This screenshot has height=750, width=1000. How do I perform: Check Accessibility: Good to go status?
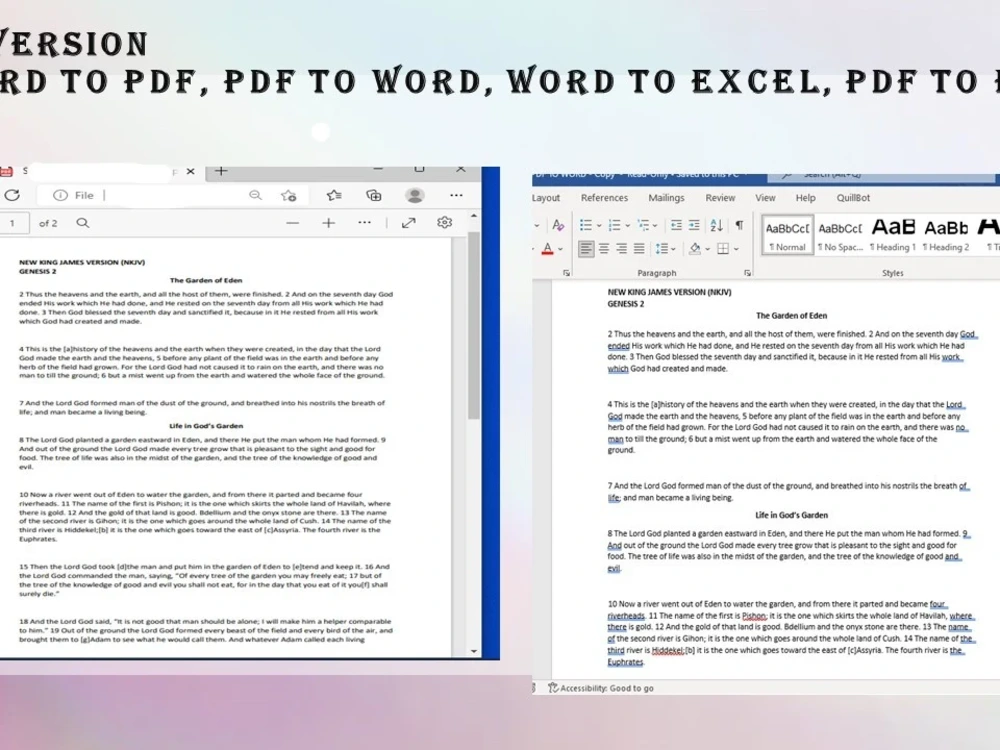(601, 688)
